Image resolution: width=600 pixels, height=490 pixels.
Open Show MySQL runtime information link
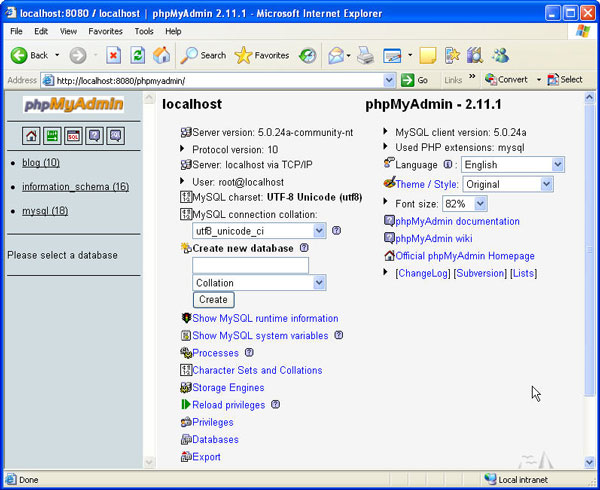265,318
